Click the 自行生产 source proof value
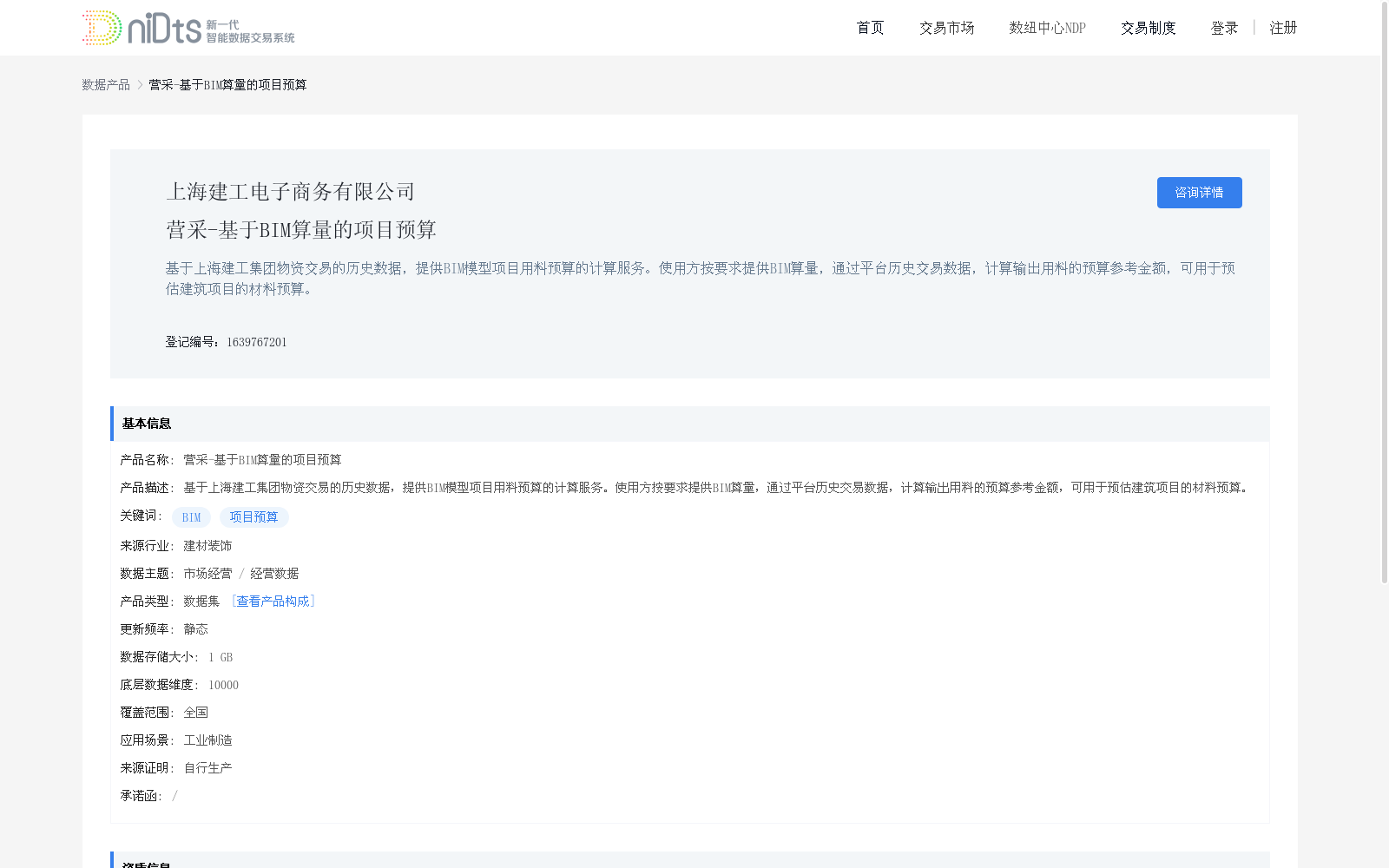 point(207,768)
